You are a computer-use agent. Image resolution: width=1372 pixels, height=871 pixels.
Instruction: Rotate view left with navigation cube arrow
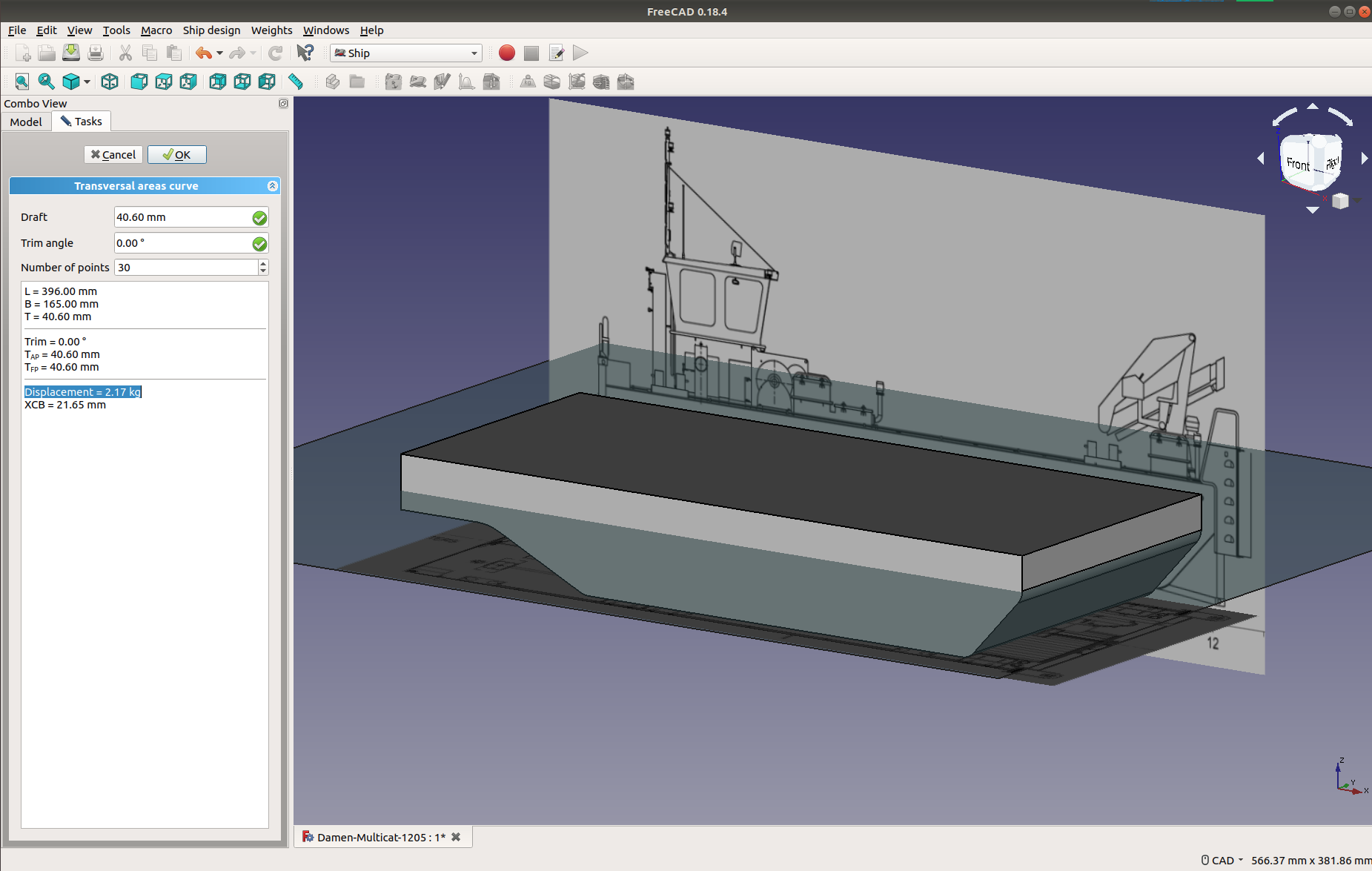point(1261,158)
